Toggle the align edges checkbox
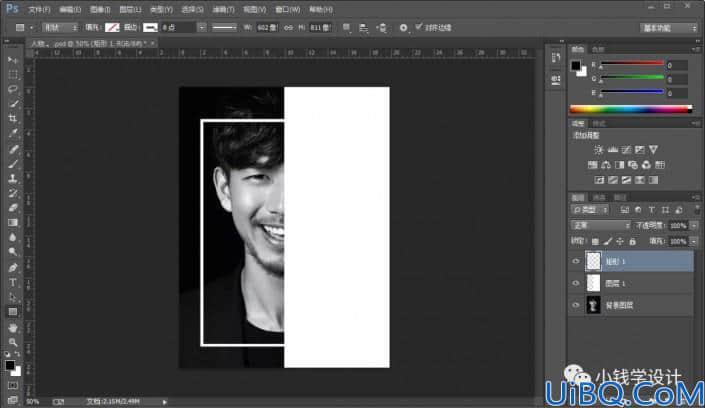Screen dimensions: 705x408 point(419,27)
